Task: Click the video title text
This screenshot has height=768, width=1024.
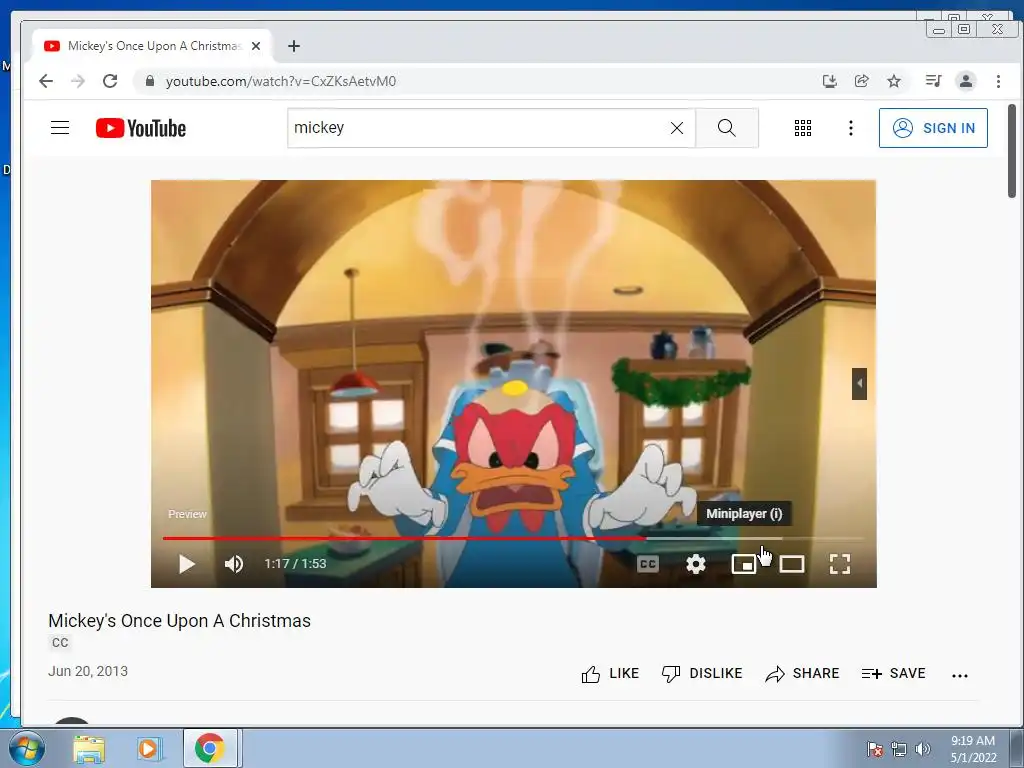Action: (x=180, y=620)
